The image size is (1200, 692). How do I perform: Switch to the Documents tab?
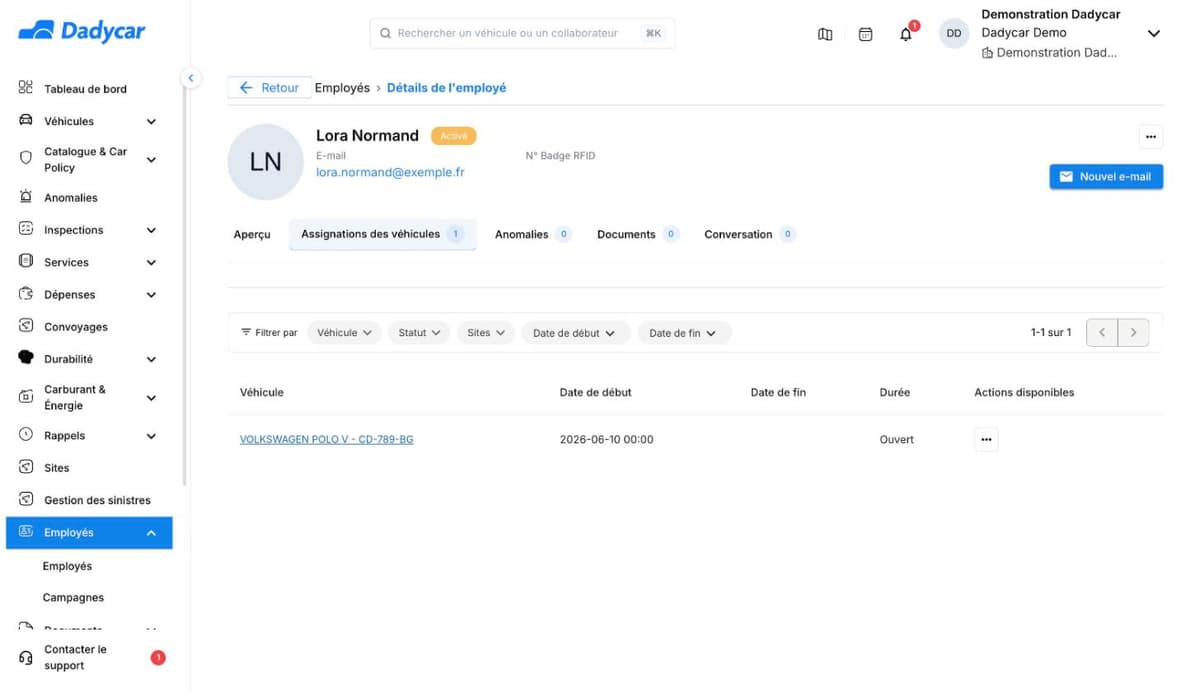pyautogui.click(x=638, y=235)
